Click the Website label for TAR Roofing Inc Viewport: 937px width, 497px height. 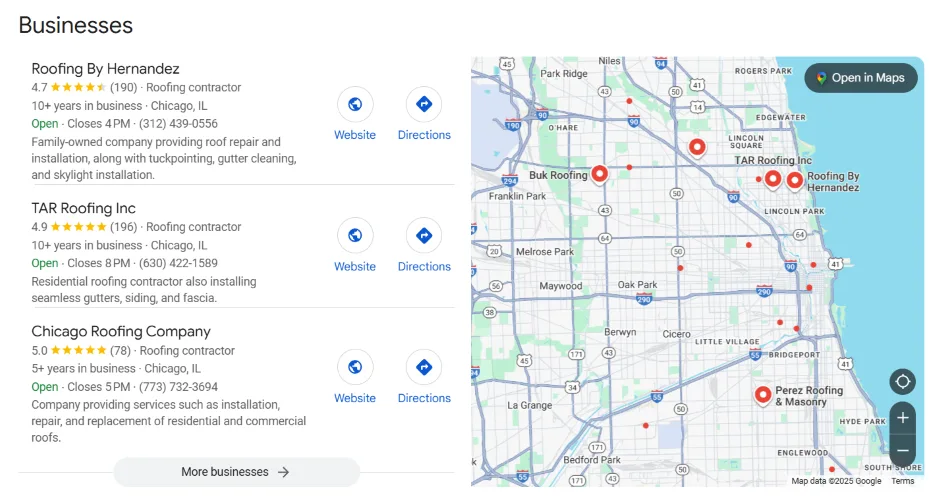(355, 266)
